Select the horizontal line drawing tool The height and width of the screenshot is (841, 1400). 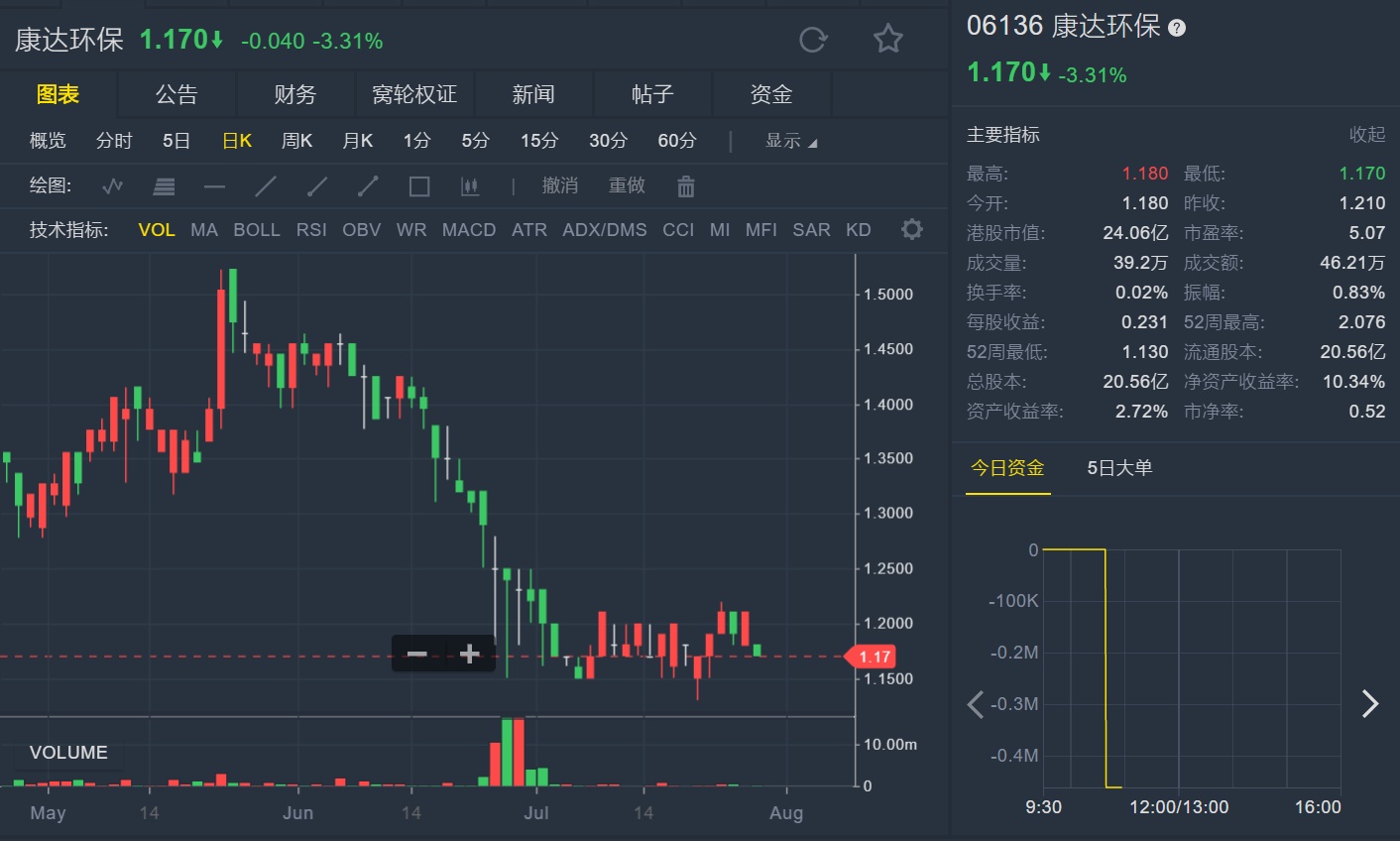click(214, 186)
